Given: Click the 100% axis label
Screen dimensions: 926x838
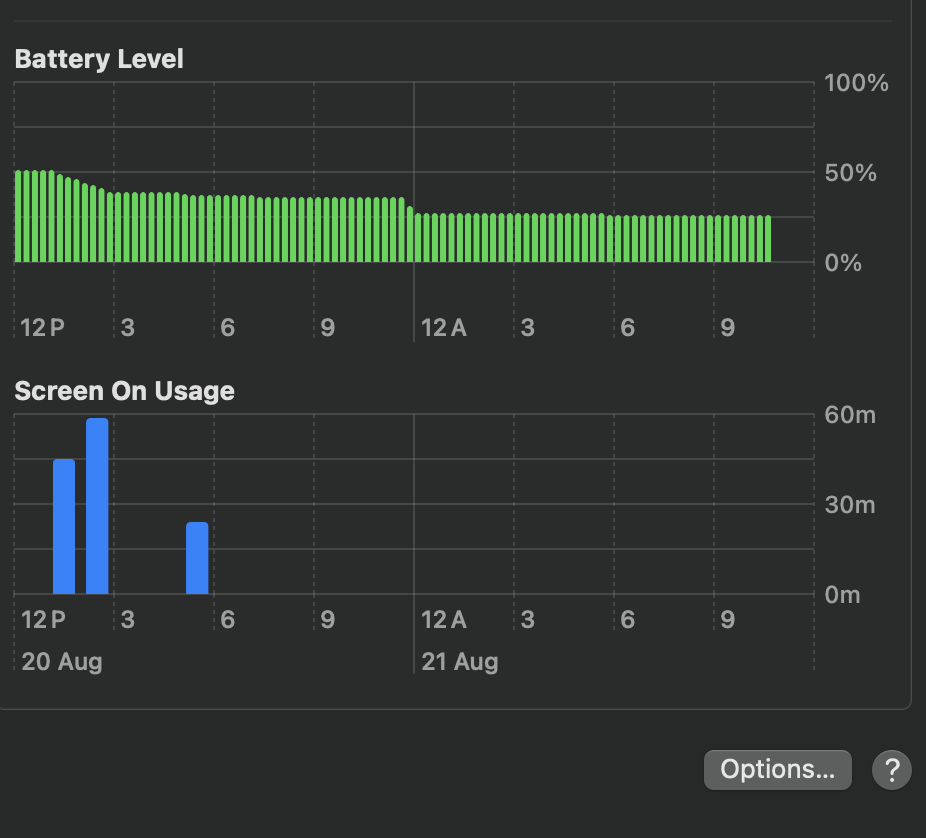Looking at the screenshot, I should click(856, 83).
